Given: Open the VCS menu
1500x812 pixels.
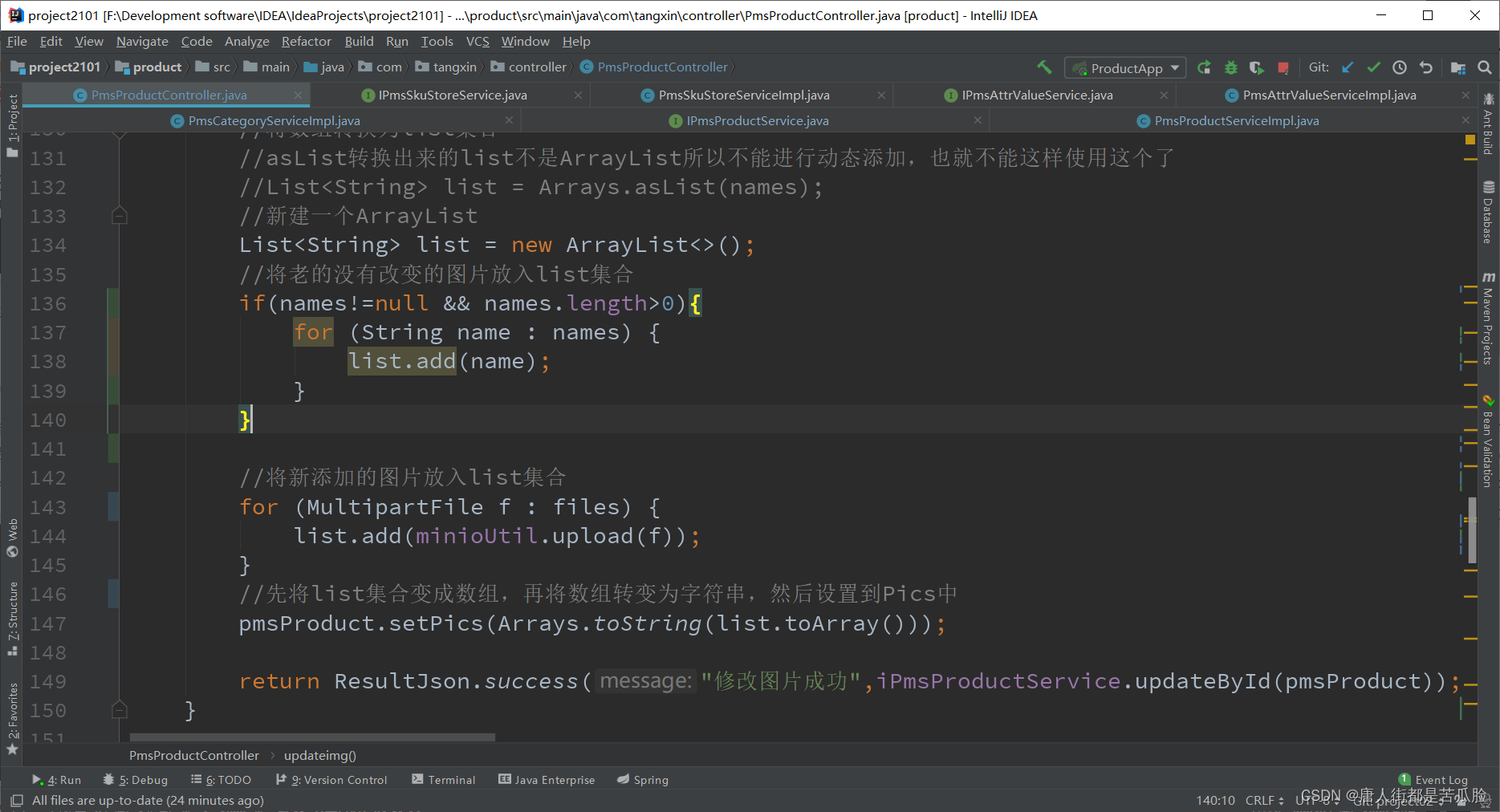Looking at the screenshot, I should coord(478,41).
